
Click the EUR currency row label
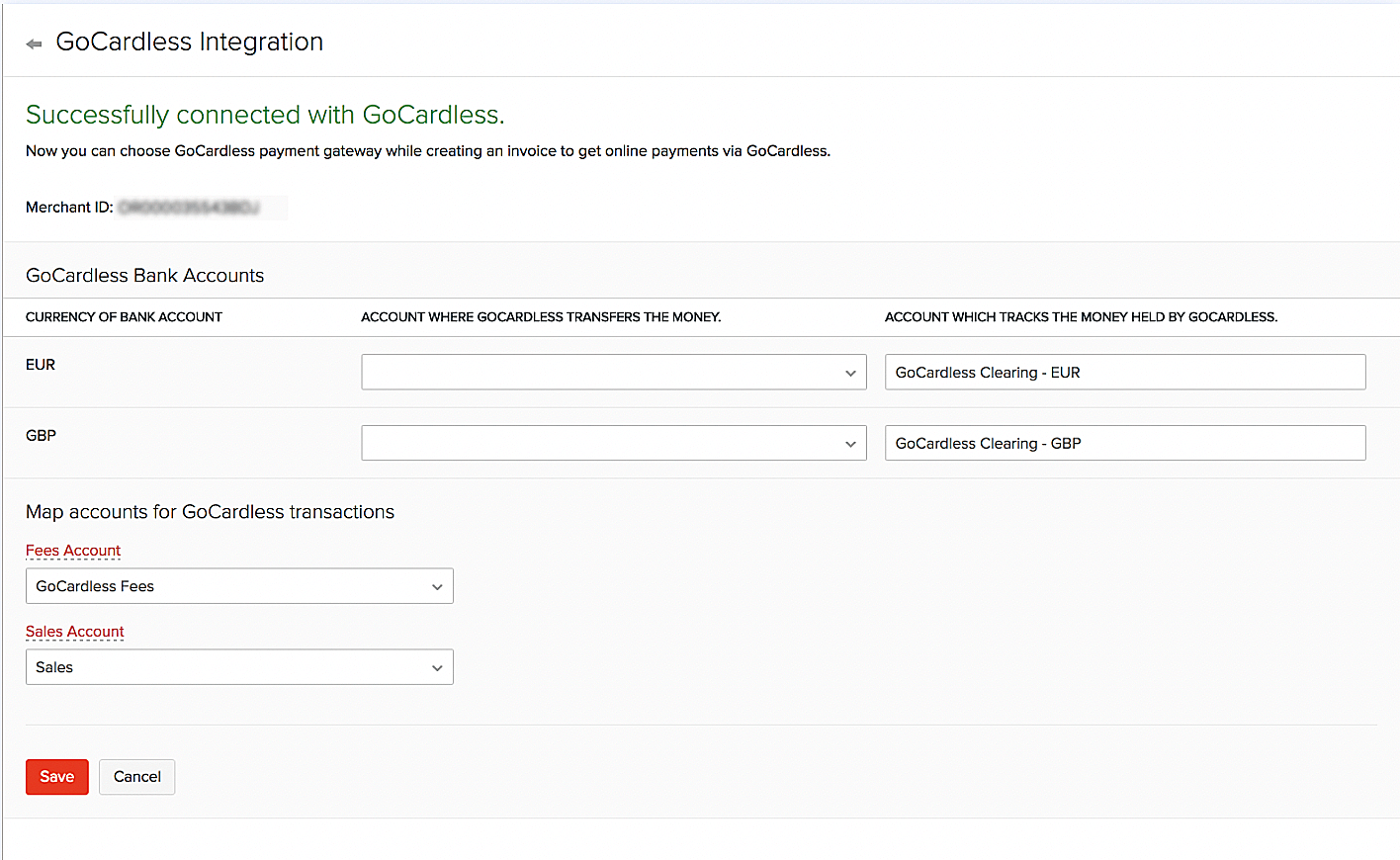click(41, 365)
